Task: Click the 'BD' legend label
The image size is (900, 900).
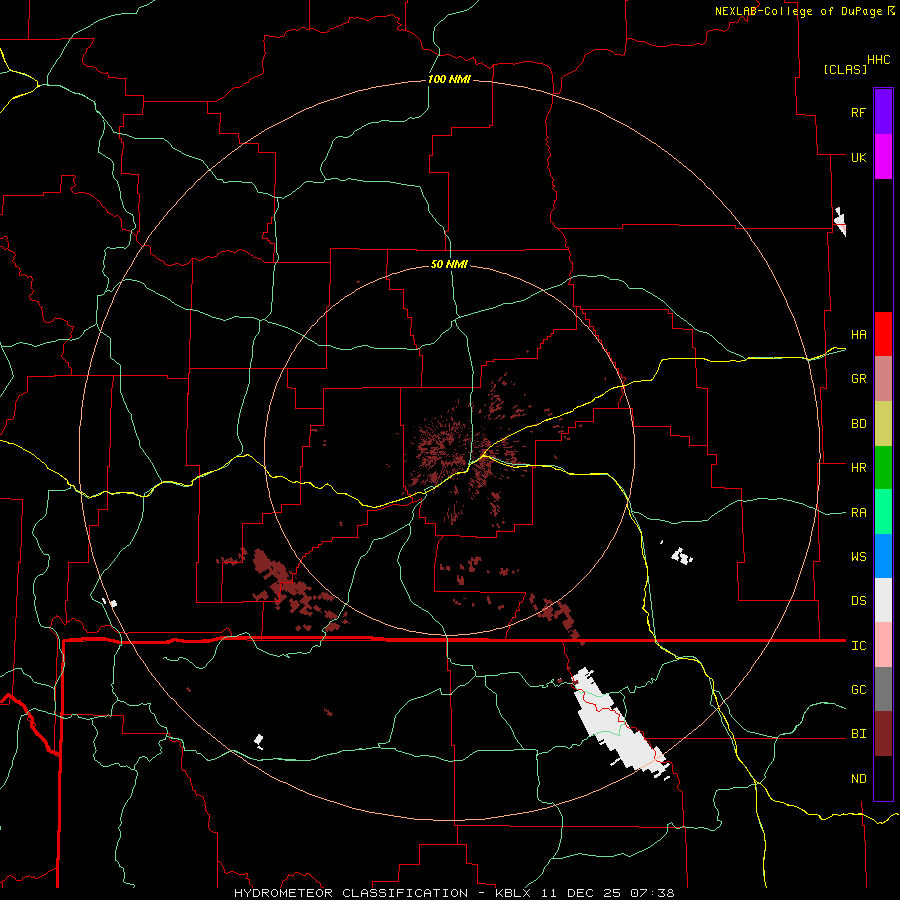Action: pos(859,424)
